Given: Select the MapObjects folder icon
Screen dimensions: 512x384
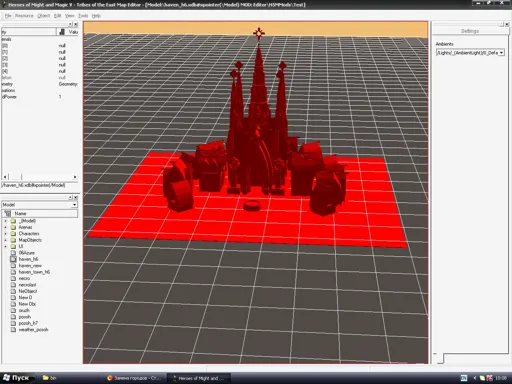Looking at the screenshot, I should tap(13, 240).
